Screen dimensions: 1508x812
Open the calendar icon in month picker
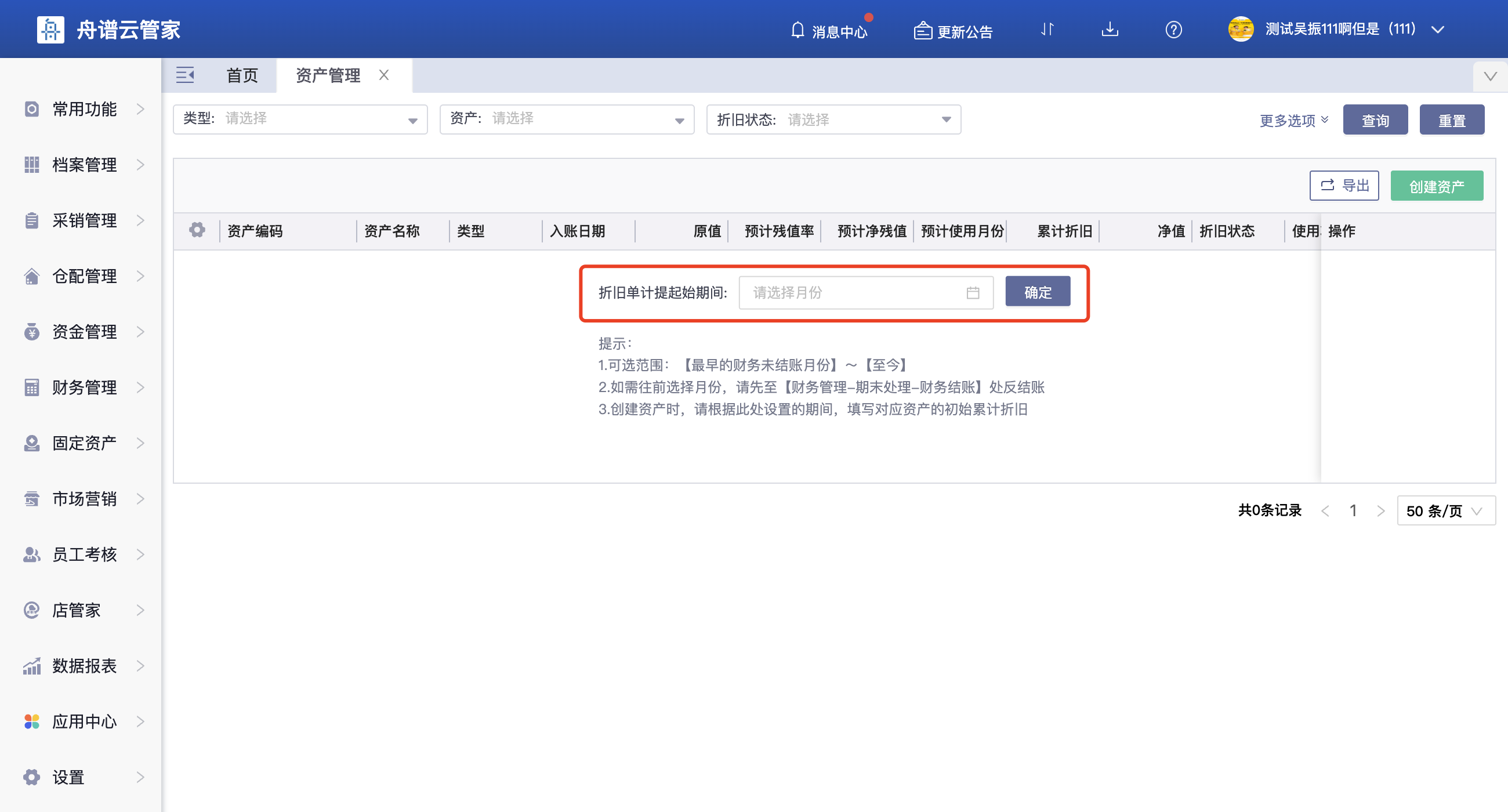[x=973, y=292]
